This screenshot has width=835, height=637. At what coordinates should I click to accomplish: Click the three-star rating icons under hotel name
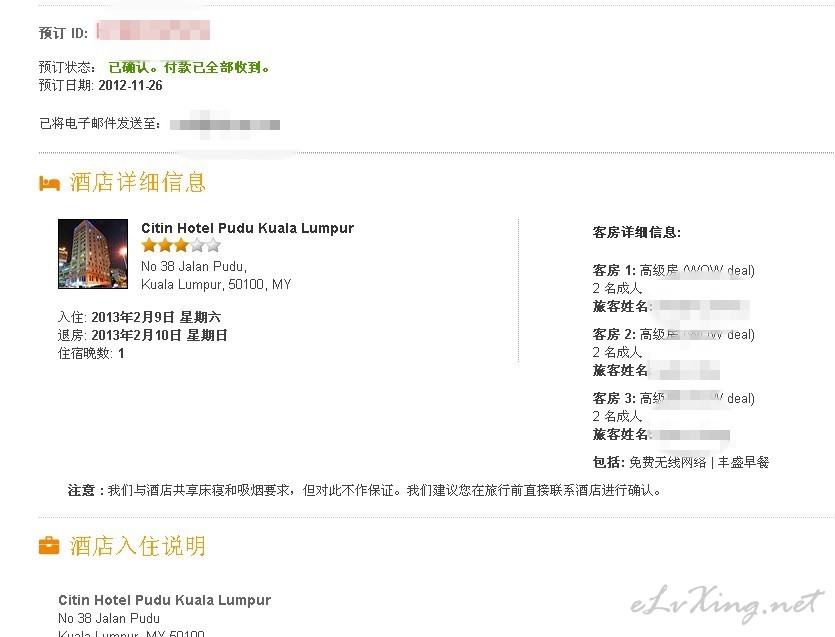[181, 246]
